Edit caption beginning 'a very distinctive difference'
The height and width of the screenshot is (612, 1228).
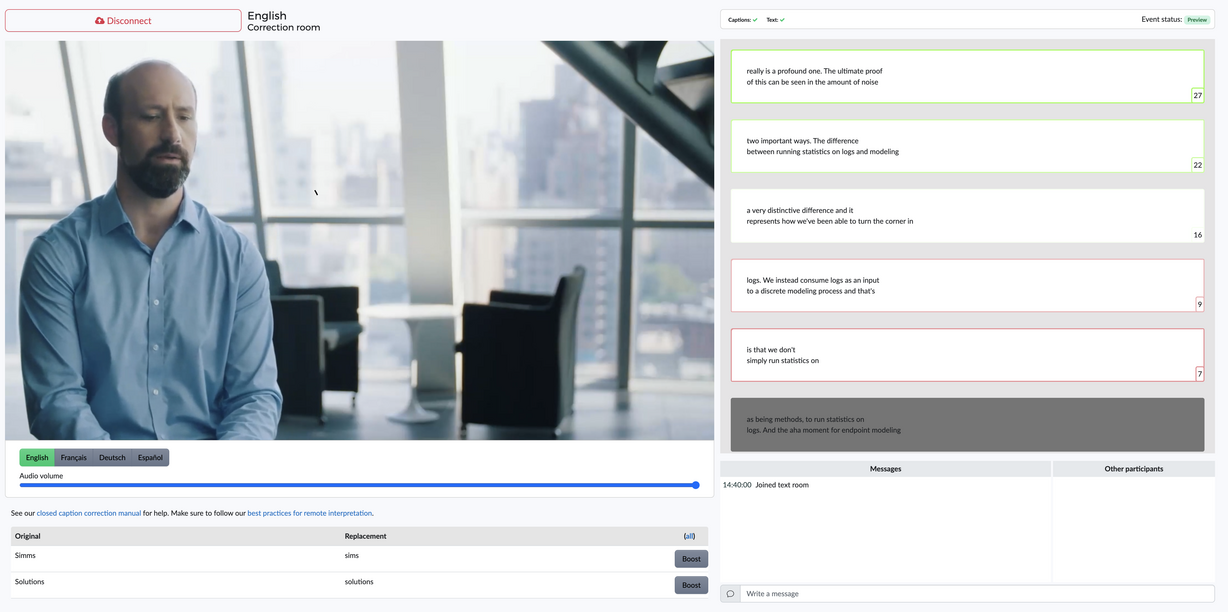966,216
